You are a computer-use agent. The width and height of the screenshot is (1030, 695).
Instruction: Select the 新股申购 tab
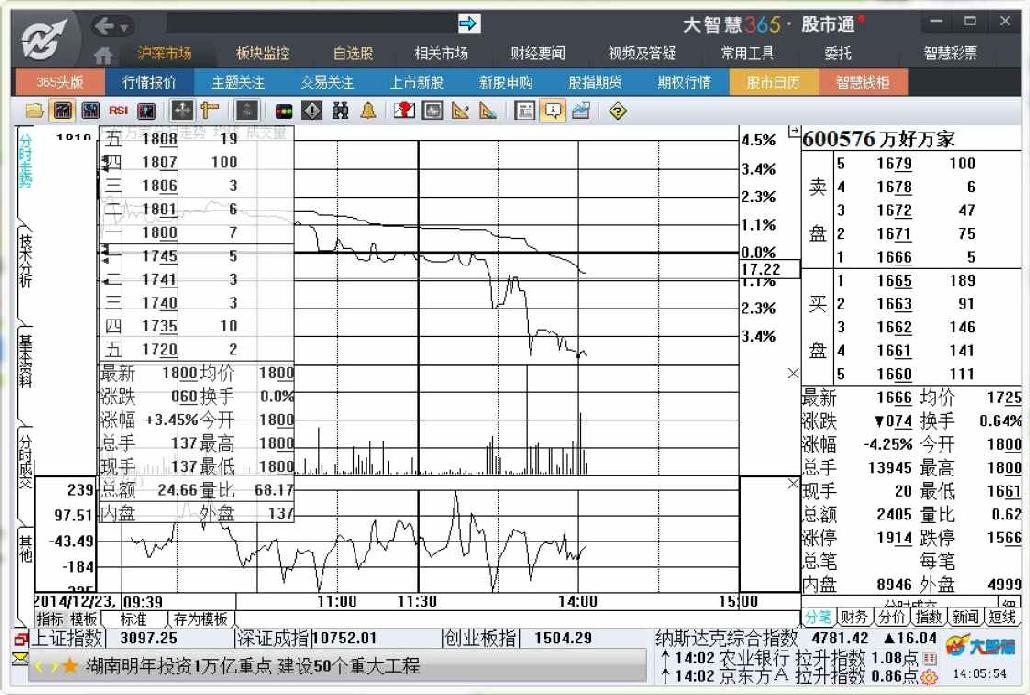(505, 82)
